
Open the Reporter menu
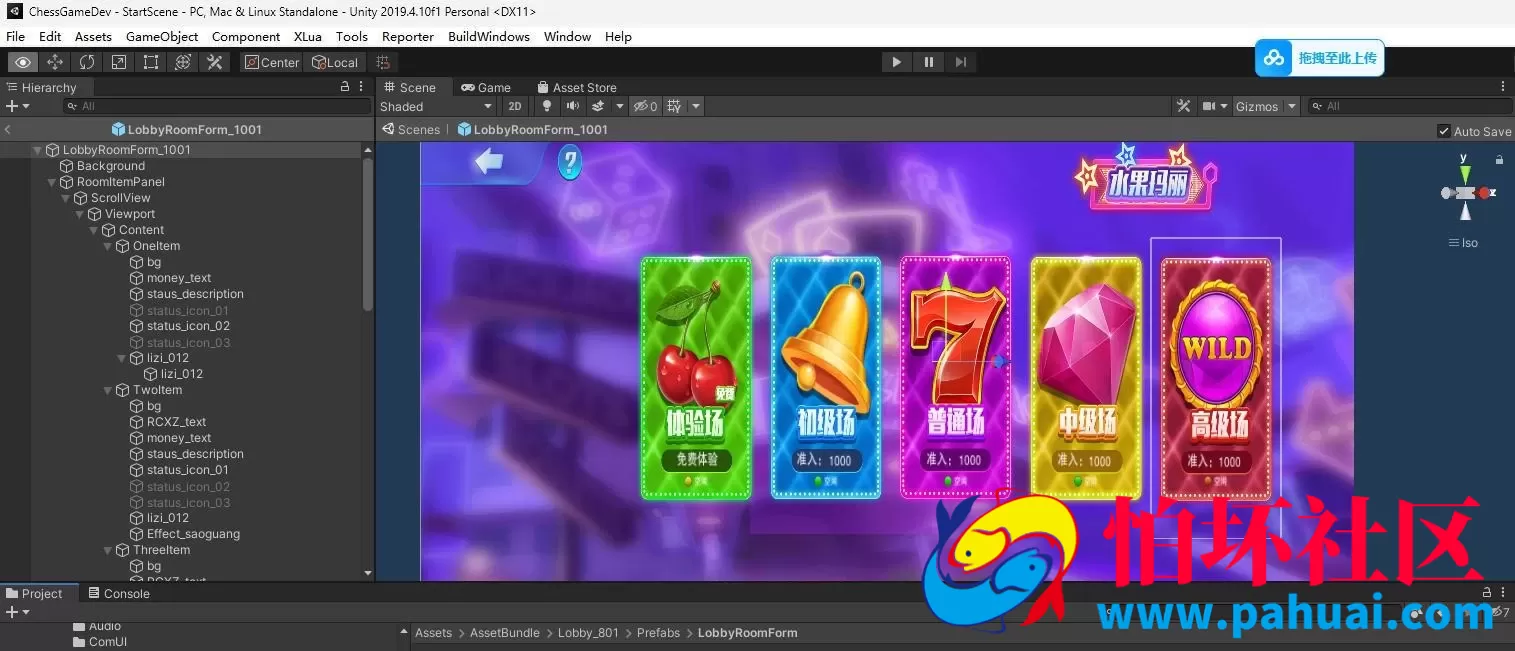pyautogui.click(x=408, y=36)
